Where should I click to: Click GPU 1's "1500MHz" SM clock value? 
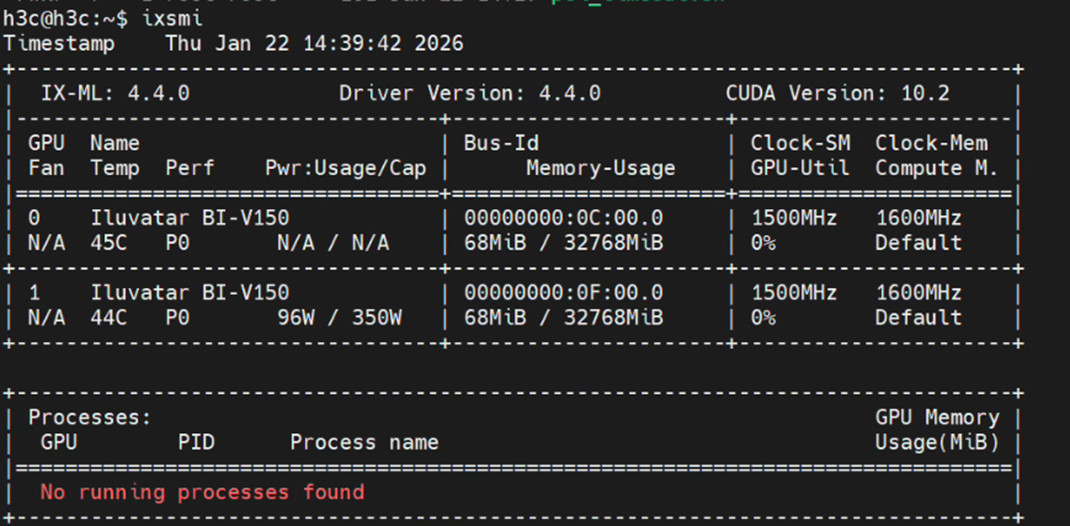tap(794, 293)
